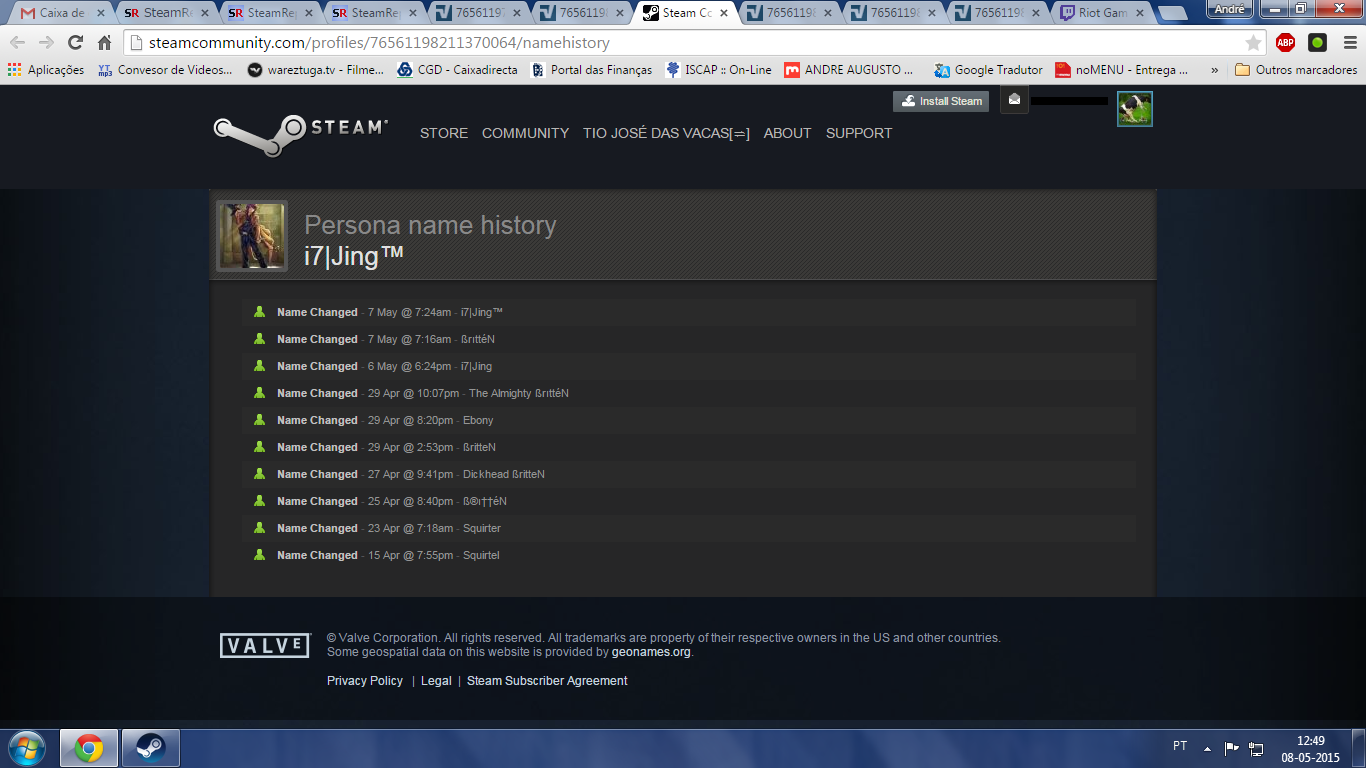Image resolution: width=1366 pixels, height=768 pixels.
Task: Open the Steam Subscriber Agreement link
Action: pyautogui.click(x=547, y=681)
